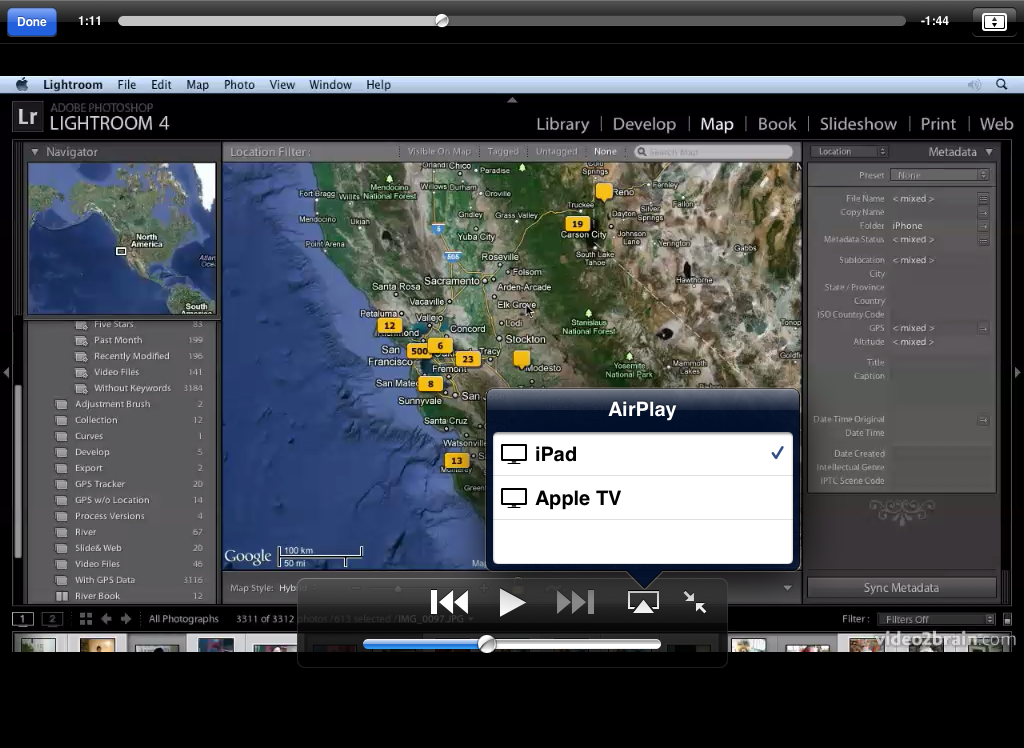1024x748 pixels.
Task: Click the photo pin near Modesto
Action: (521, 359)
